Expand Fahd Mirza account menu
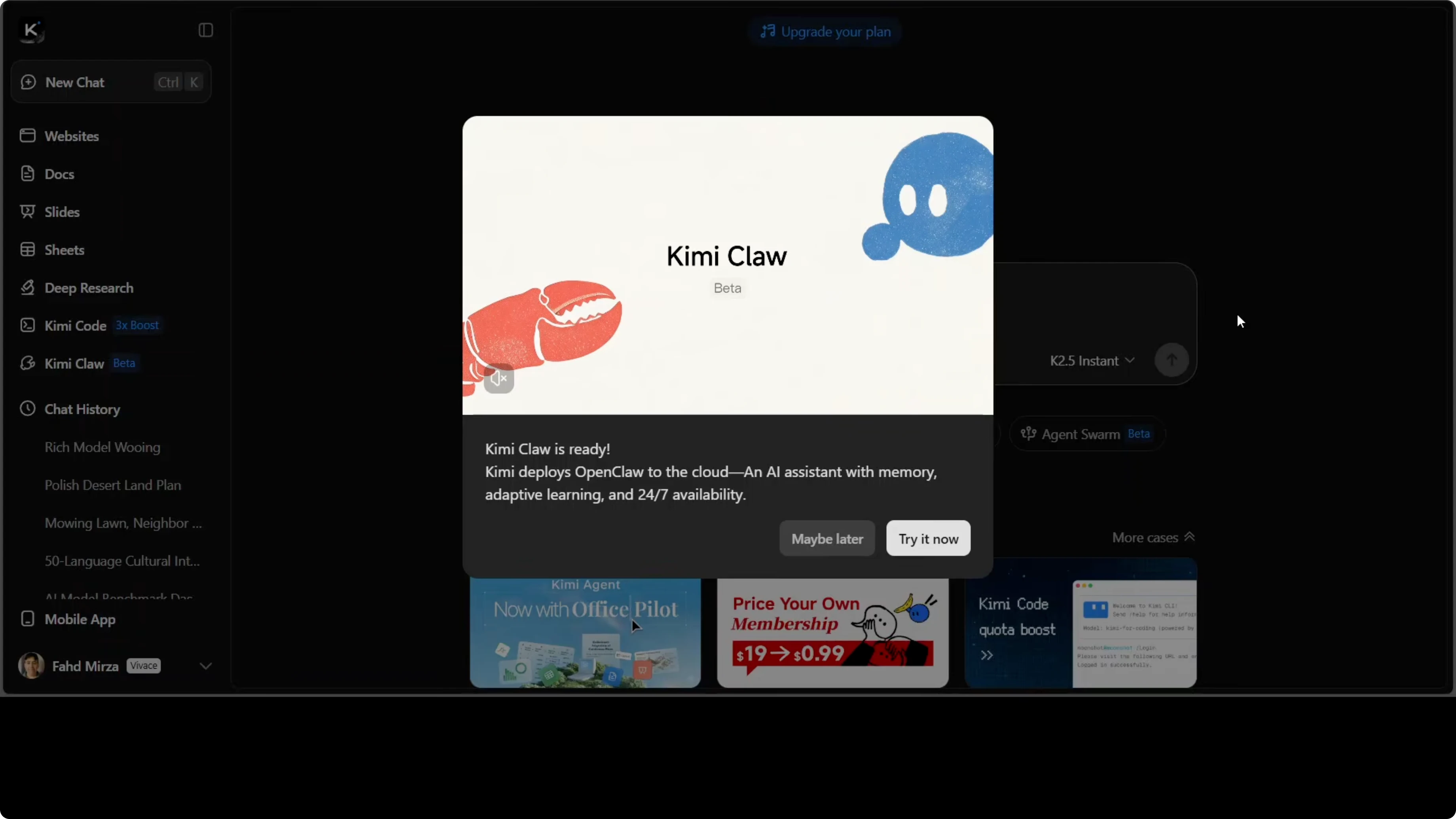The height and width of the screenshot is (819, 1456). (205, 666)
